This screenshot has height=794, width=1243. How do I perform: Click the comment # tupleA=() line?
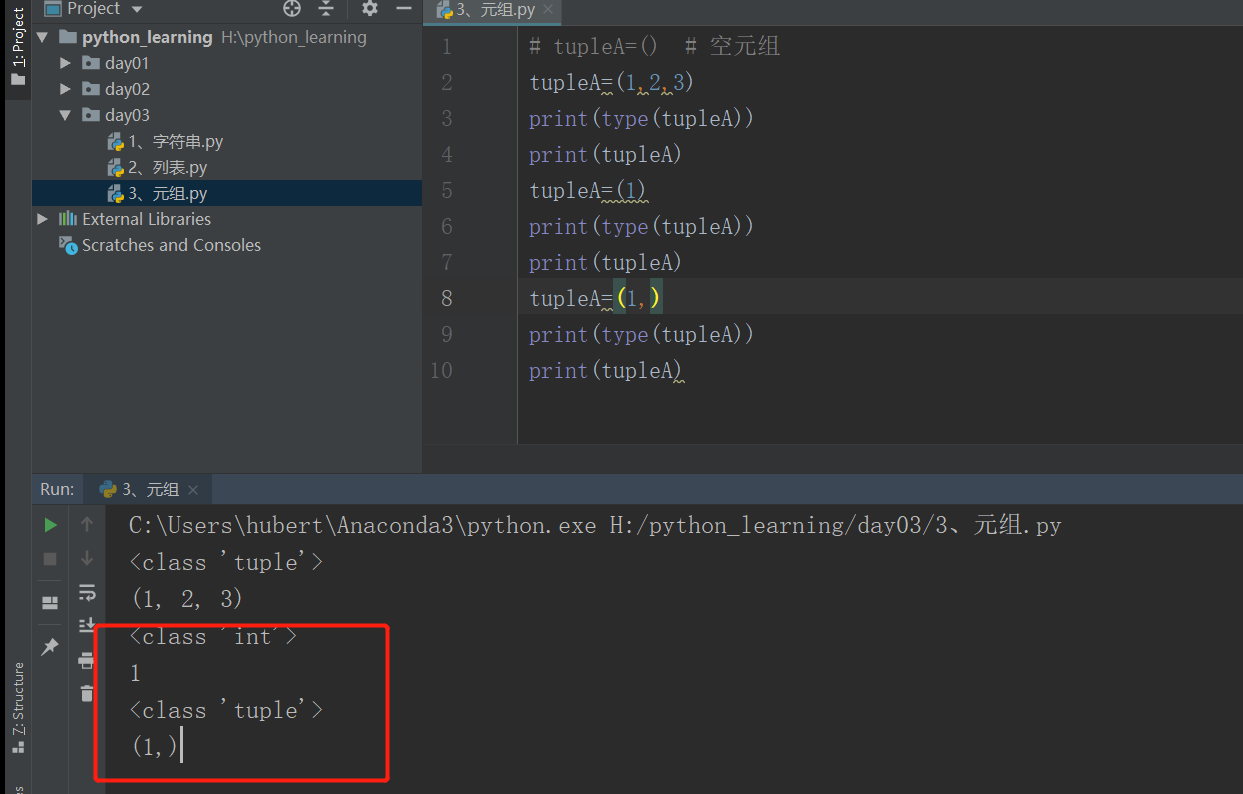point(654,46)
